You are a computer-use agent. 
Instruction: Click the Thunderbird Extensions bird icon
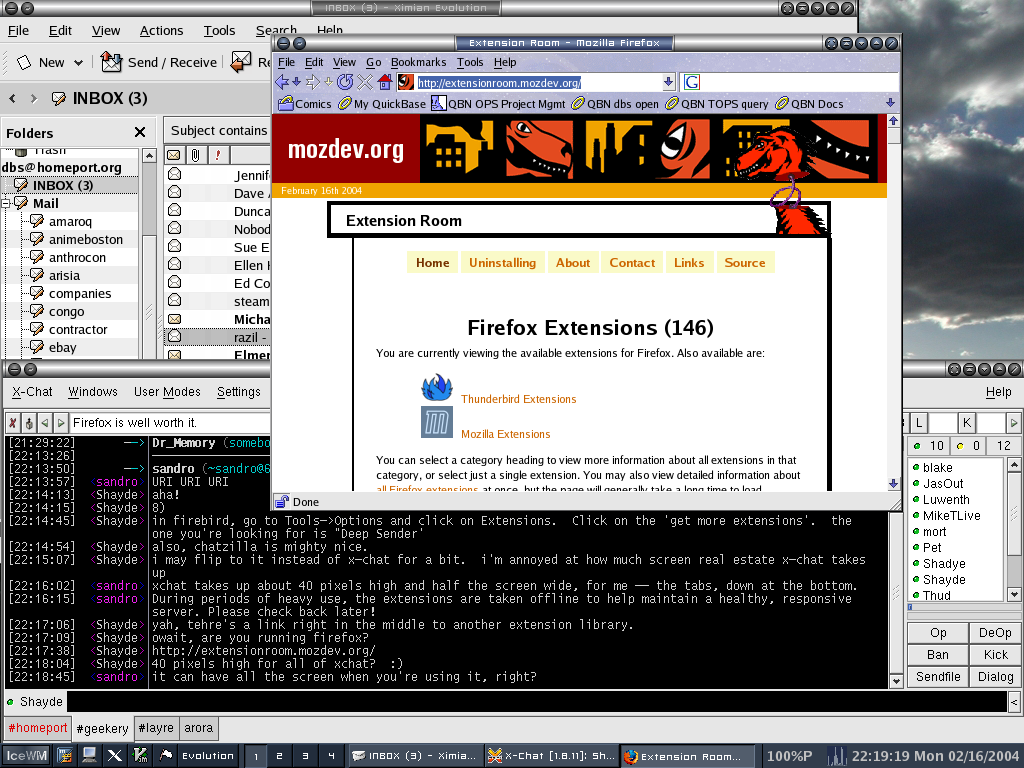[x=437, y=388]
